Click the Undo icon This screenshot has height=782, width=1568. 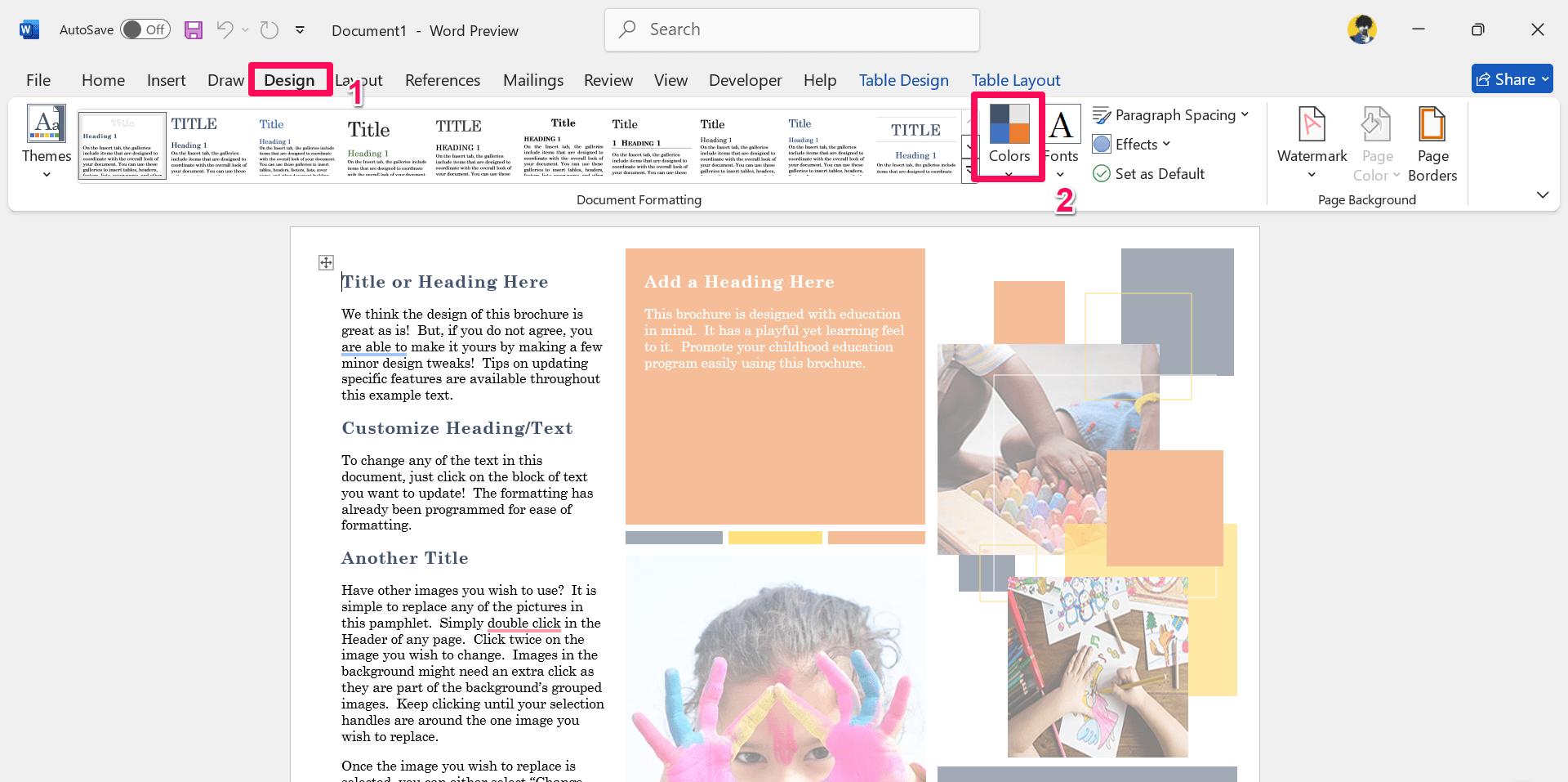click(224, 29)
